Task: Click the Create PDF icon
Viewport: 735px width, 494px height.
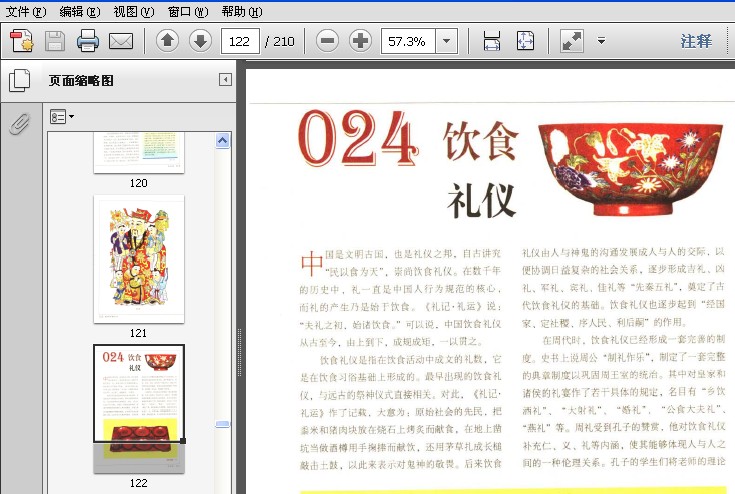Action: click(x=22, y=41)
